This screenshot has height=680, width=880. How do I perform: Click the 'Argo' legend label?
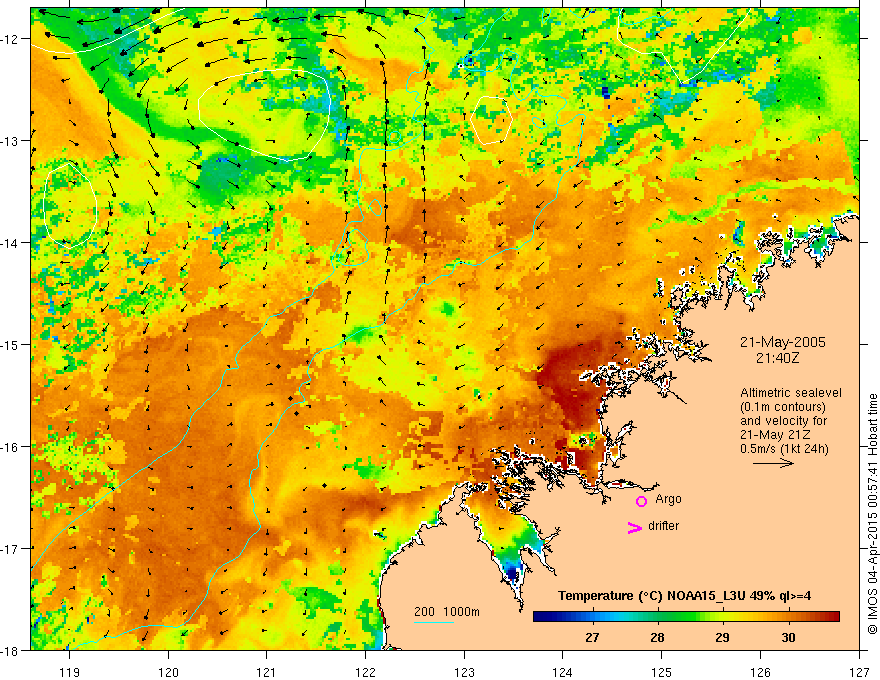[668, 499]
